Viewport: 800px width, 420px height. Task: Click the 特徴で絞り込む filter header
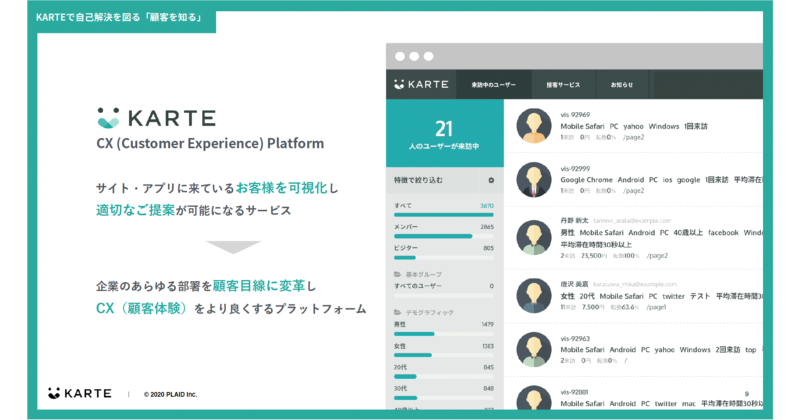[x=444, y=180]
